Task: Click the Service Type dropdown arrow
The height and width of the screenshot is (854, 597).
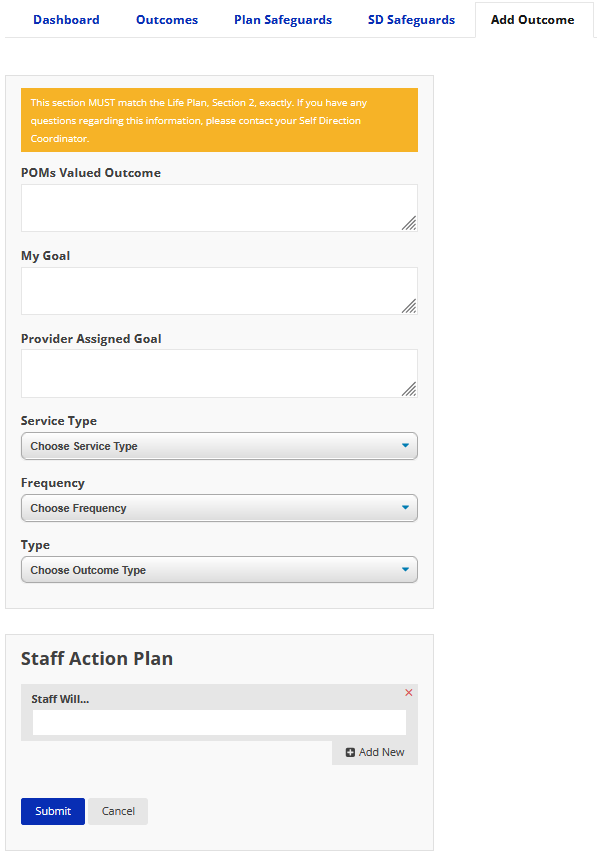Action: pos(405,446)
